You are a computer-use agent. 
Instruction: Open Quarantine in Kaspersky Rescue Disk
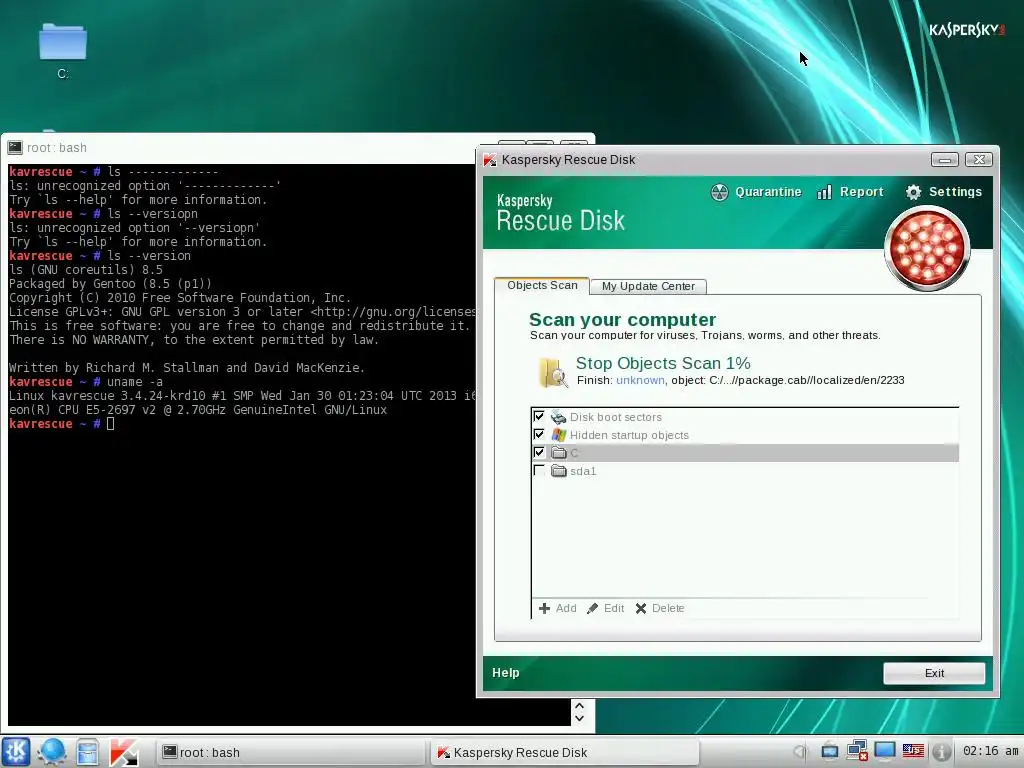click(x=756, y=192)
